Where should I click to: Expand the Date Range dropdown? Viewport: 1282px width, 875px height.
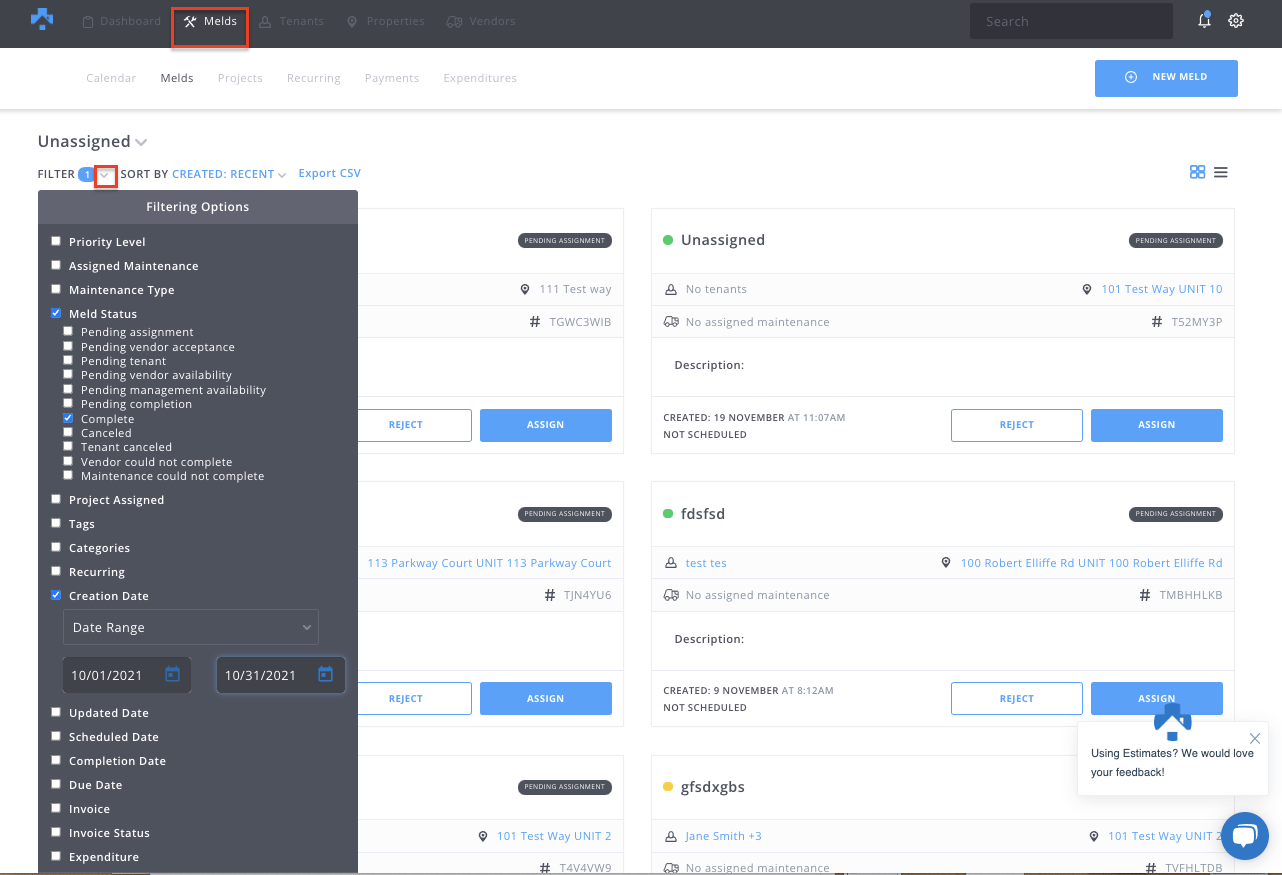190,628
